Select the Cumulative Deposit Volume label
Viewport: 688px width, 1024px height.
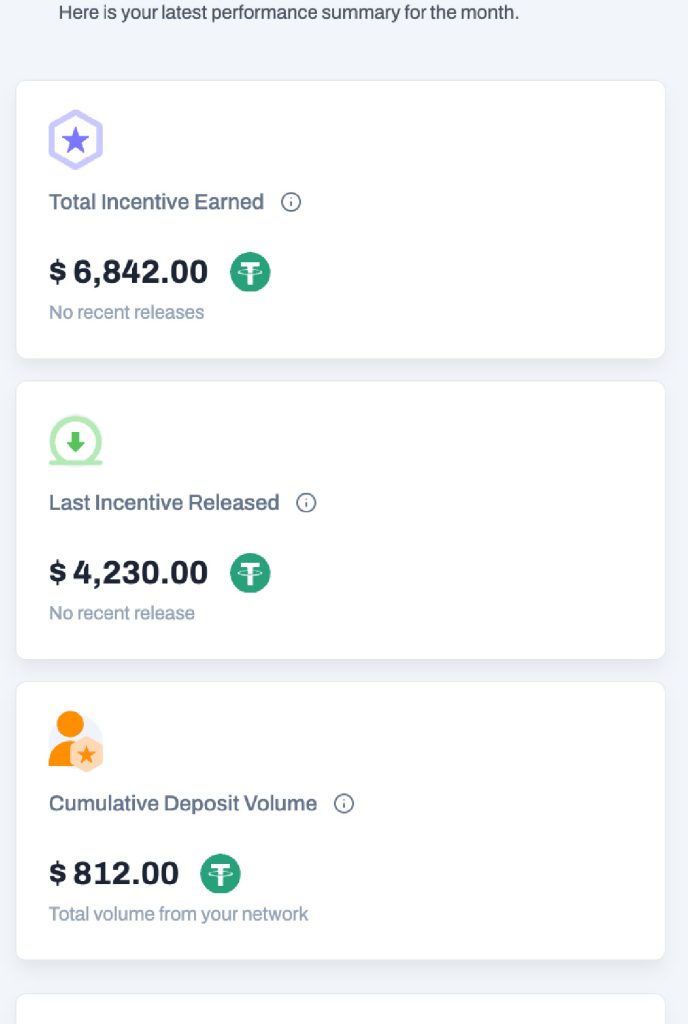pyautogui.click(x=183, y=803)
